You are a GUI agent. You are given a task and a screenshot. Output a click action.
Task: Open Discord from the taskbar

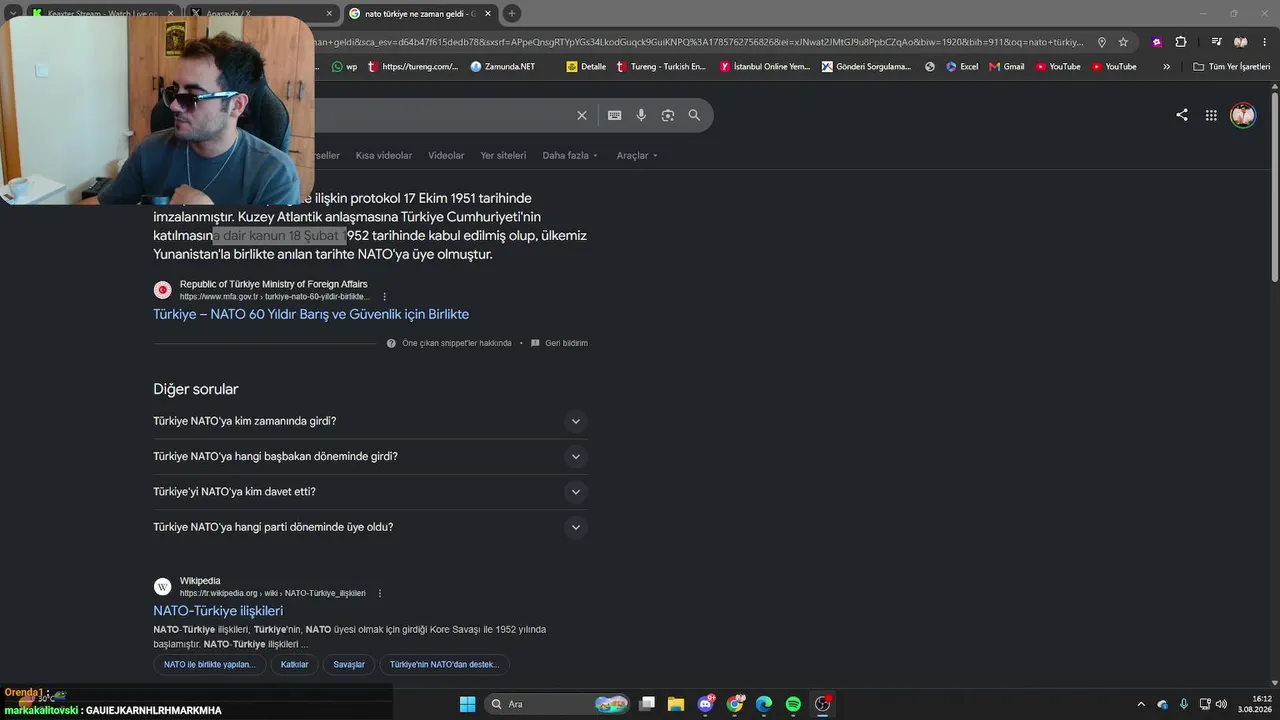706,704
